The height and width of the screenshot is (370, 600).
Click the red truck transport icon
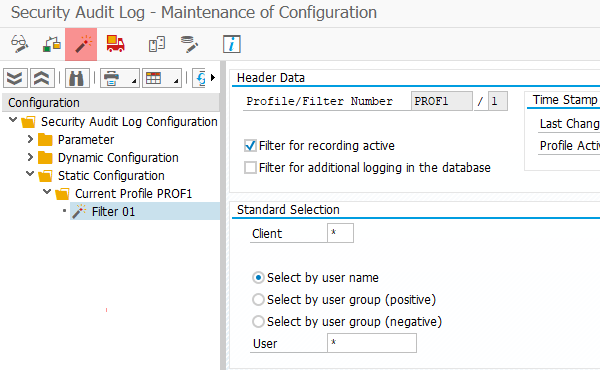click(x=116, y=44)
